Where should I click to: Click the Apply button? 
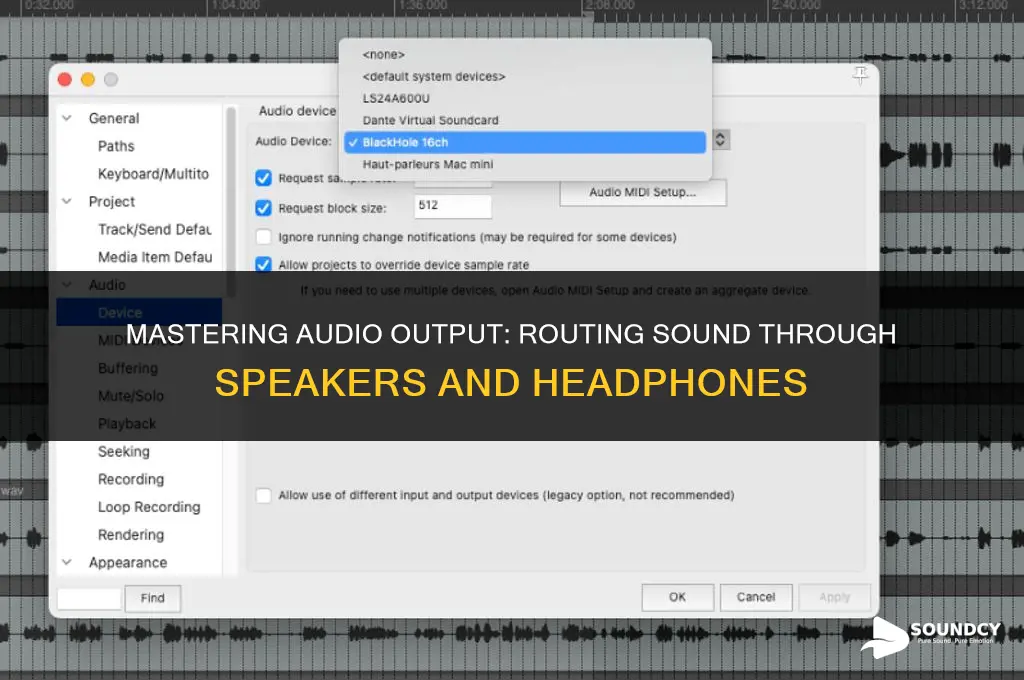click(835, 597)
